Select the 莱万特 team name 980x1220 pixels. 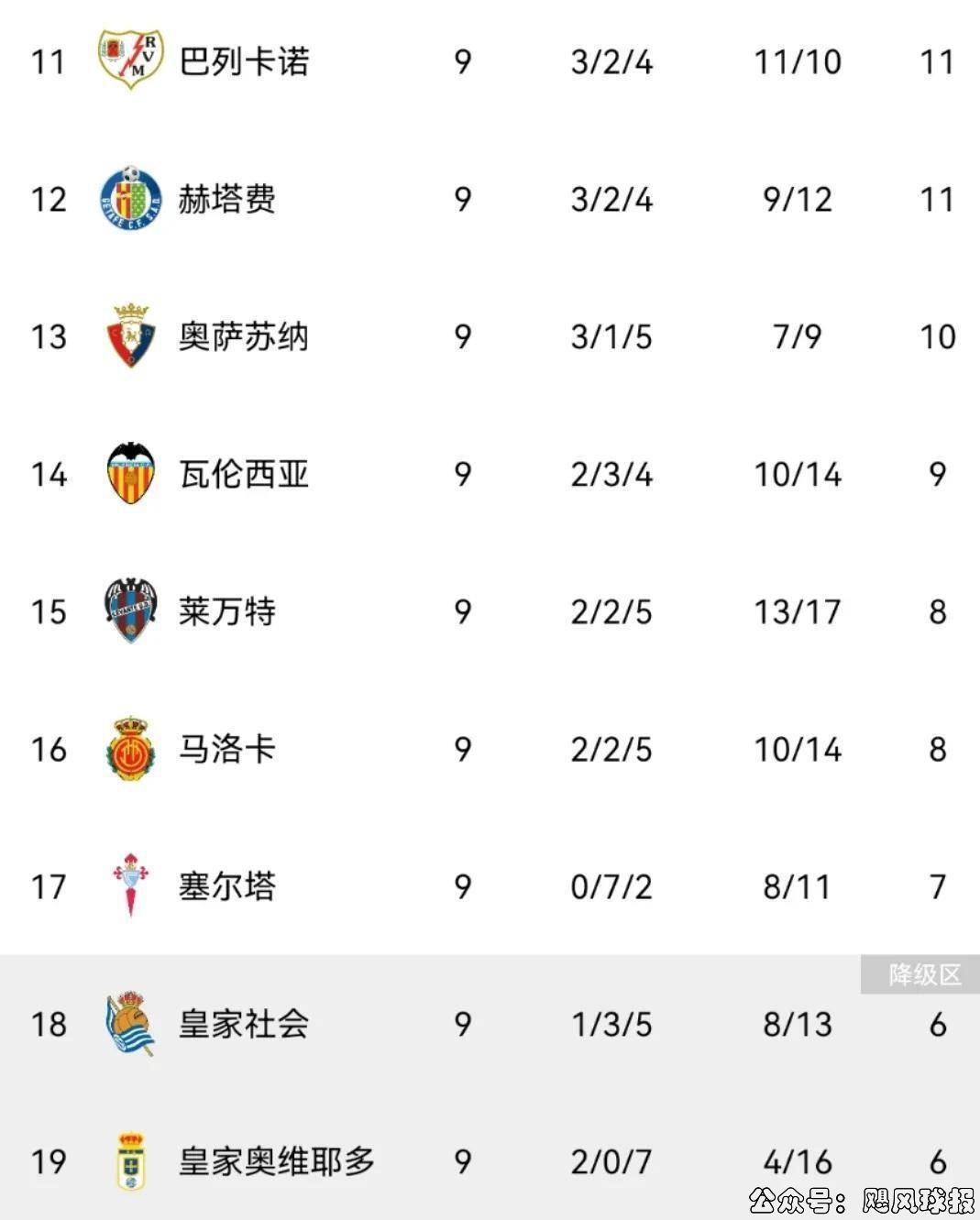pos(227,611)
